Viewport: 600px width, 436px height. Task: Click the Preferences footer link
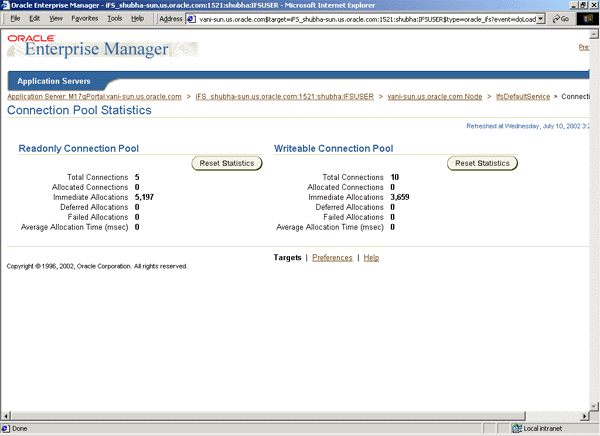pyautogui.click(x=332, y=258)
